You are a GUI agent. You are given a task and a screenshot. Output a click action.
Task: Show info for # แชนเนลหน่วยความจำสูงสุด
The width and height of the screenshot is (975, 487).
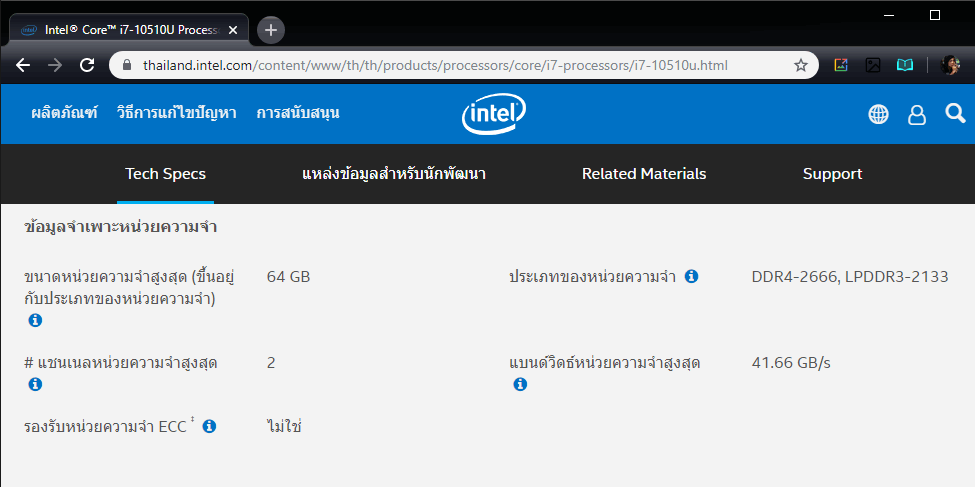[35, 384]
